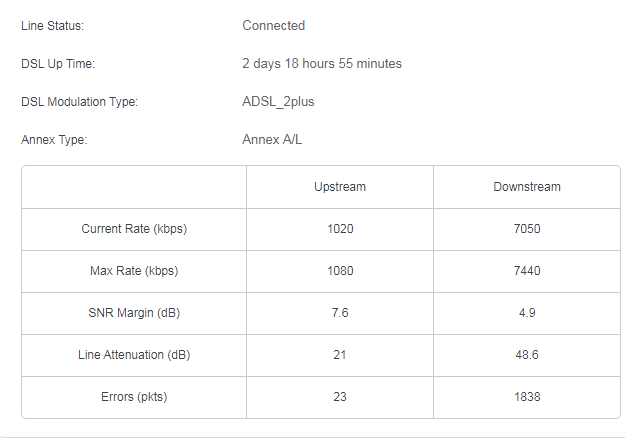Click the upstream current rate 1020

(340, 229)
